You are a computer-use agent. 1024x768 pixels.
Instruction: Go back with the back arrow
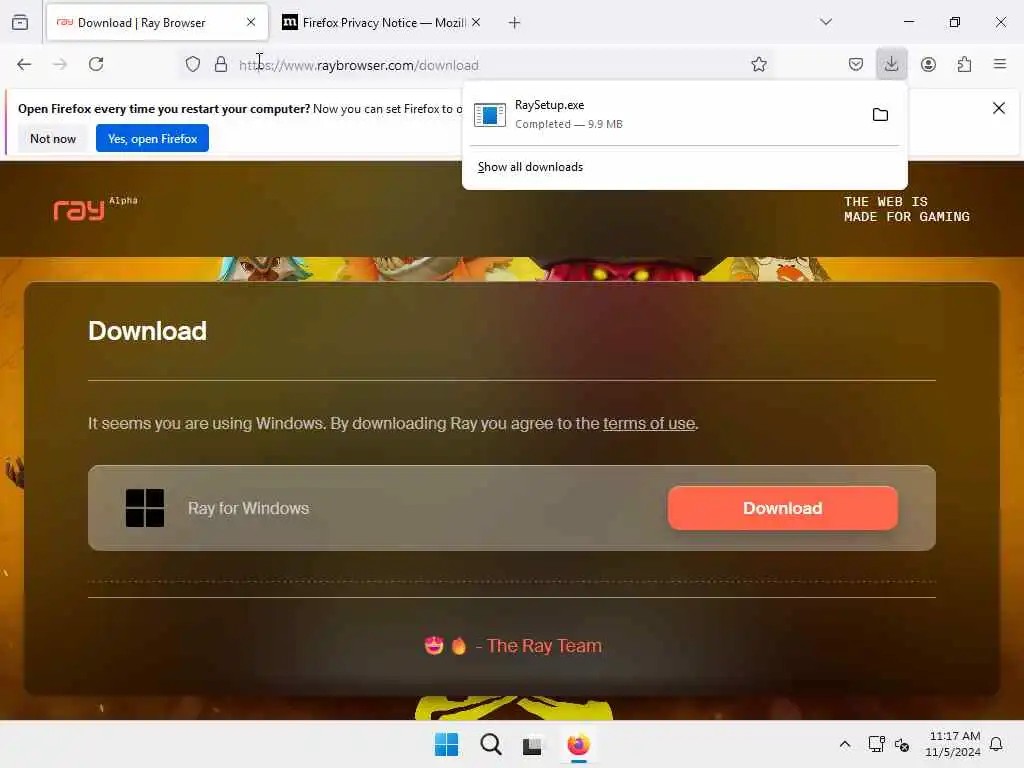pos(24,64)
